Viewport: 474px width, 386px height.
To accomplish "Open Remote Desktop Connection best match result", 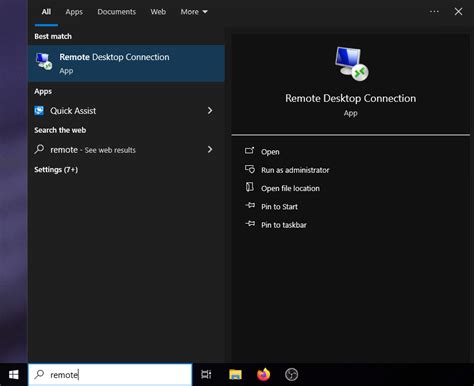I will (126, 63).
